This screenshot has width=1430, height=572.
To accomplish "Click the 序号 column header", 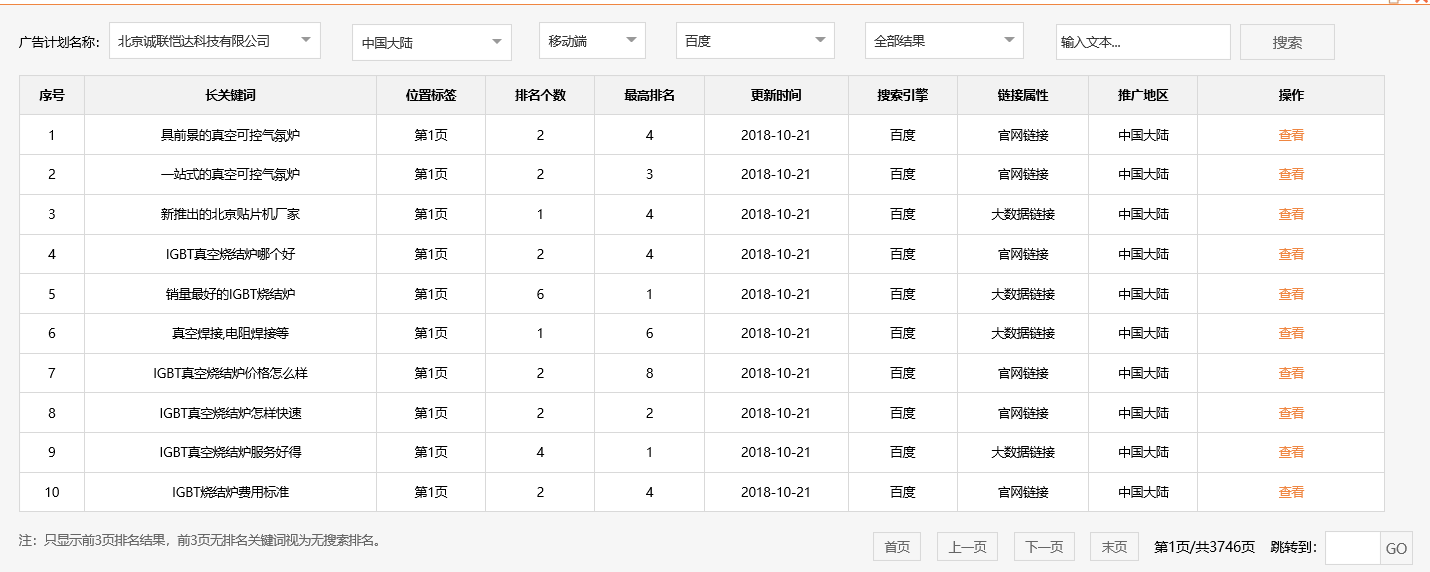I will pyautogui.click(x=52, y=96).
